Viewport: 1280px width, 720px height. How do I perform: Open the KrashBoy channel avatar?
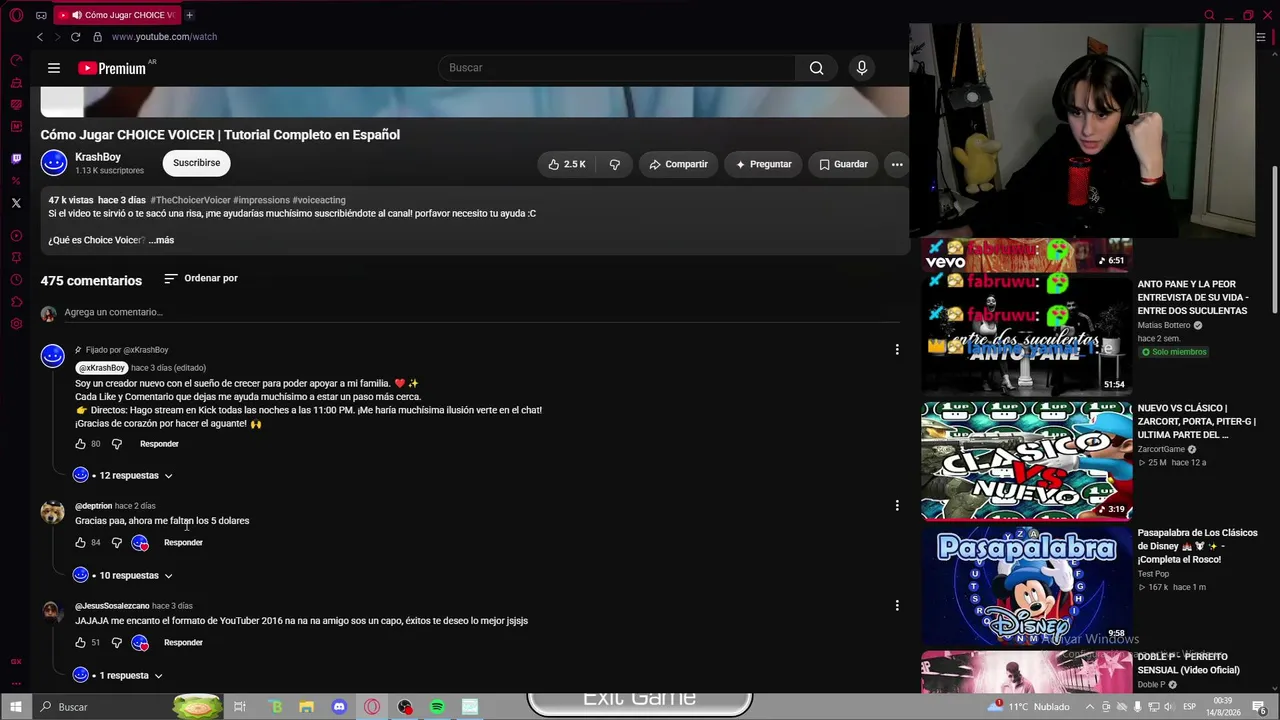click(54, 163)
